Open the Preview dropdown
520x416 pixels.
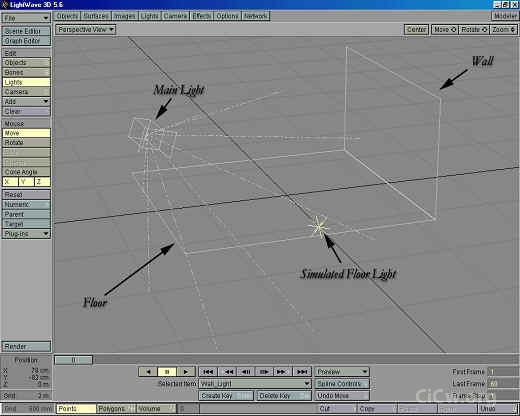(x=342, y=372)
